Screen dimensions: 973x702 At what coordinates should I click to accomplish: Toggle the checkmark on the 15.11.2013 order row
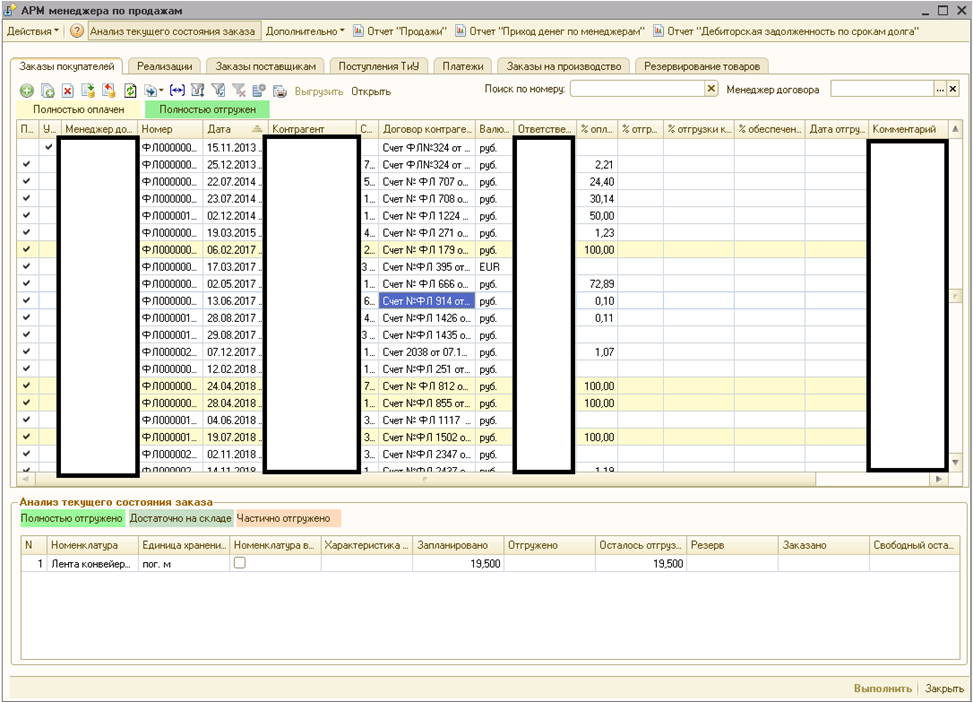pyautogui.click(x=48, y=147)
